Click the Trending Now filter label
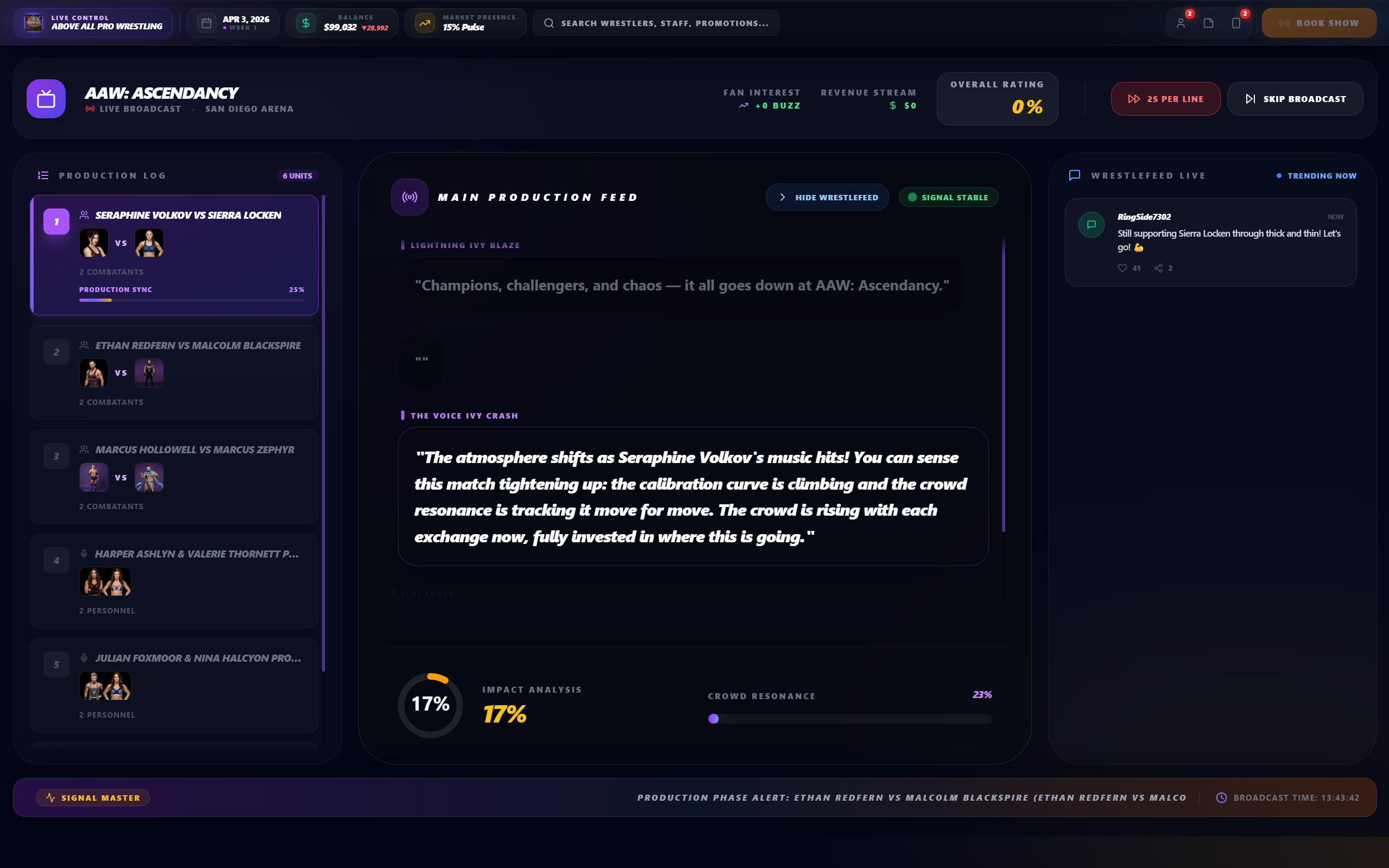The width and height of the screenshot is (1389, 868). pyautogui.click(x=1321, y=176)
